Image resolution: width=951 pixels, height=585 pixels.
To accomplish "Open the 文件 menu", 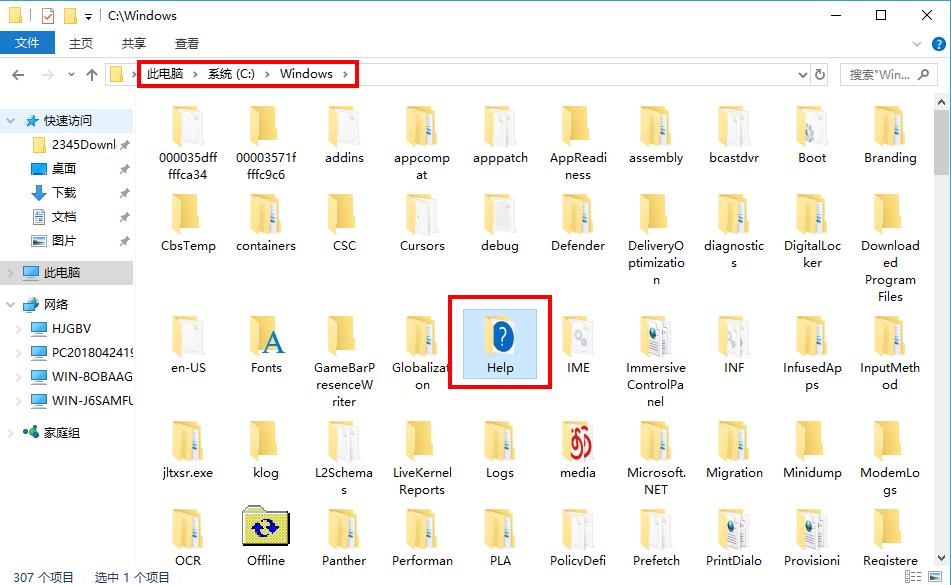I will point(27,43).
